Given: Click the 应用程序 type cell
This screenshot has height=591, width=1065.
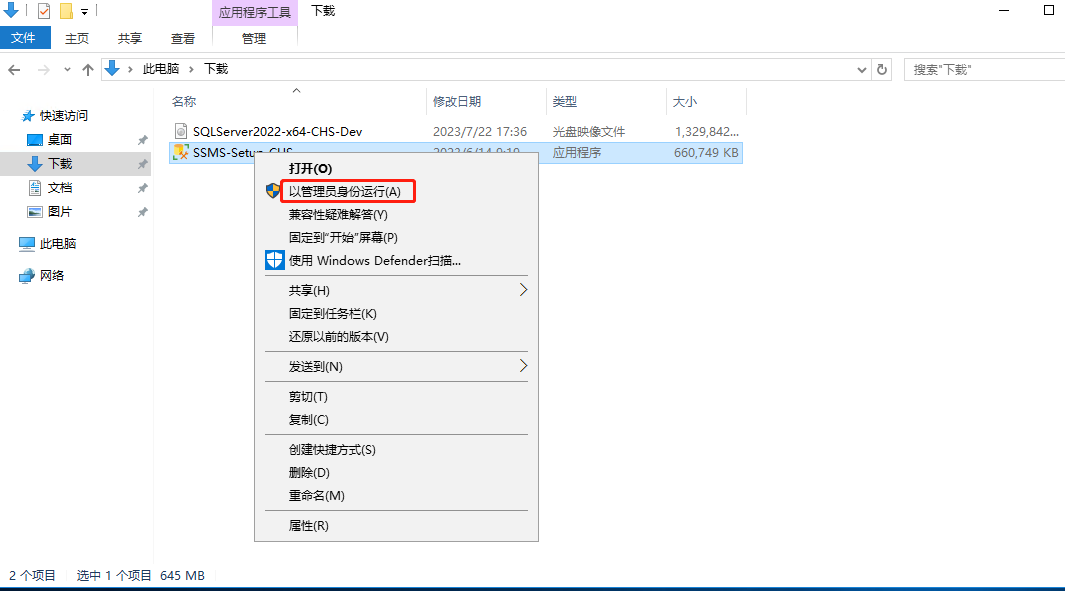Looking at the screenshot, I should (577, 153).
